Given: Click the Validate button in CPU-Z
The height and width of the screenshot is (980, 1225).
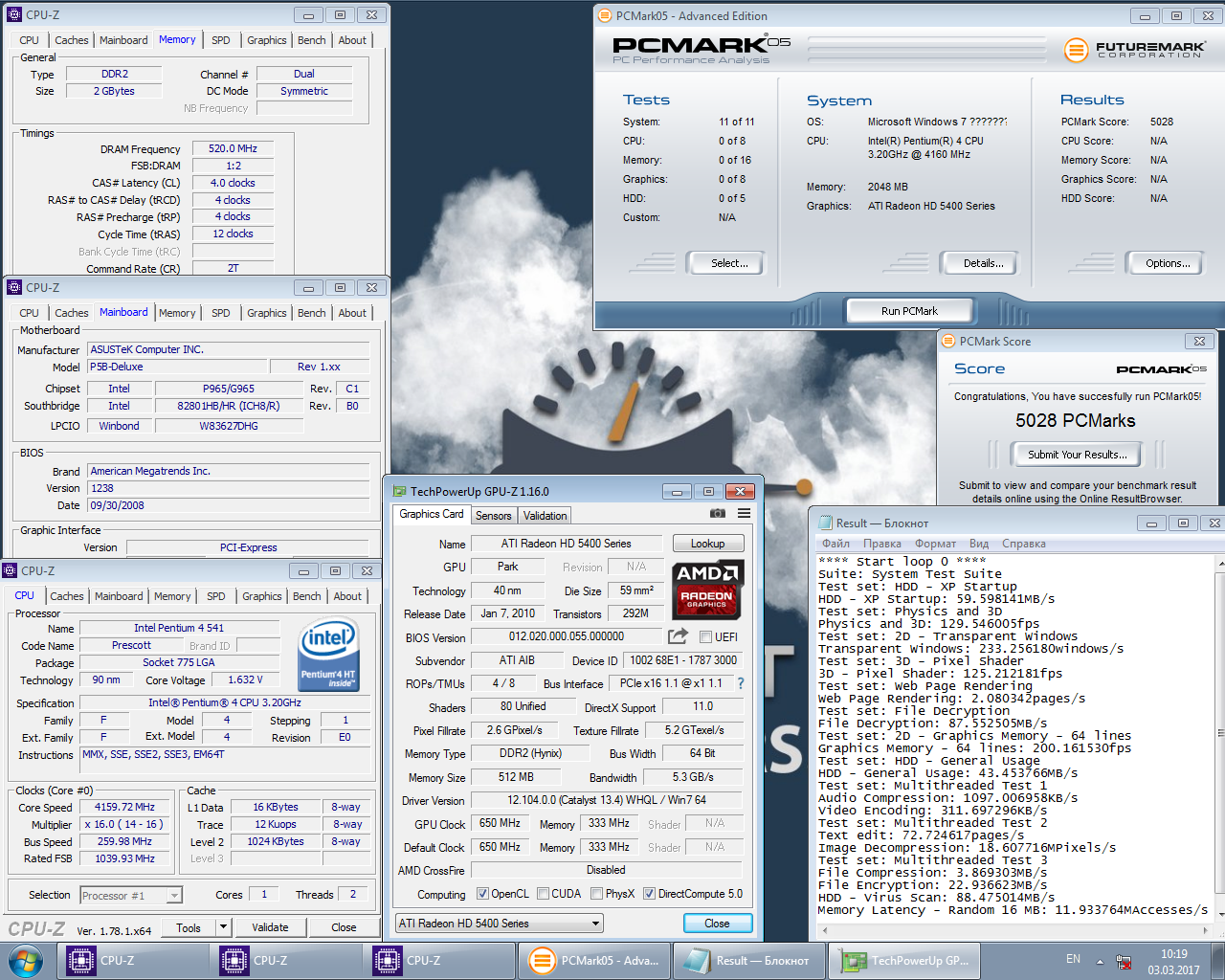Looking at the screenshot, I should 270,927.
